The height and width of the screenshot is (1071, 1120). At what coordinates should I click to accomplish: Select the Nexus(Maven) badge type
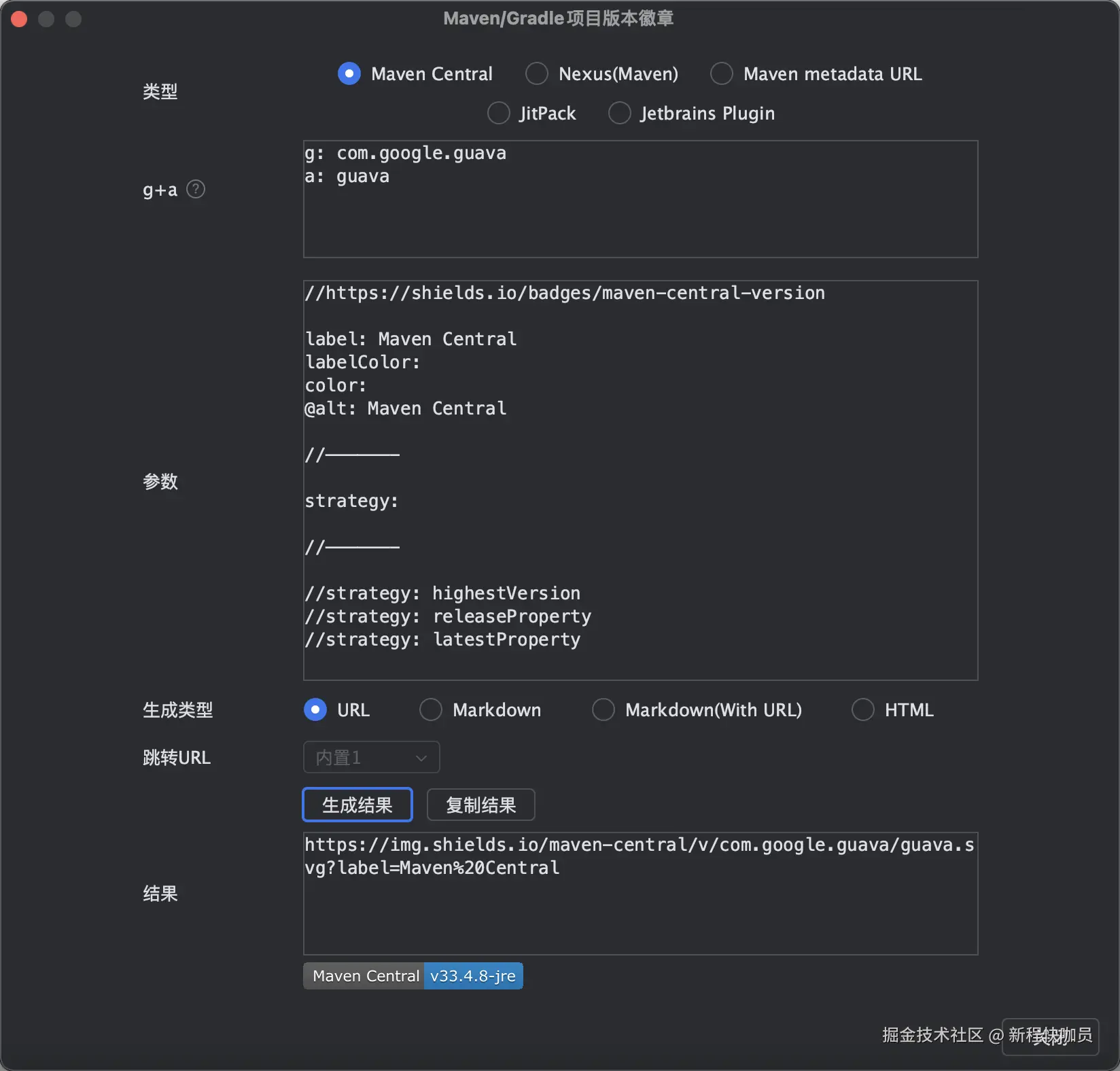[x=536, y=73]
